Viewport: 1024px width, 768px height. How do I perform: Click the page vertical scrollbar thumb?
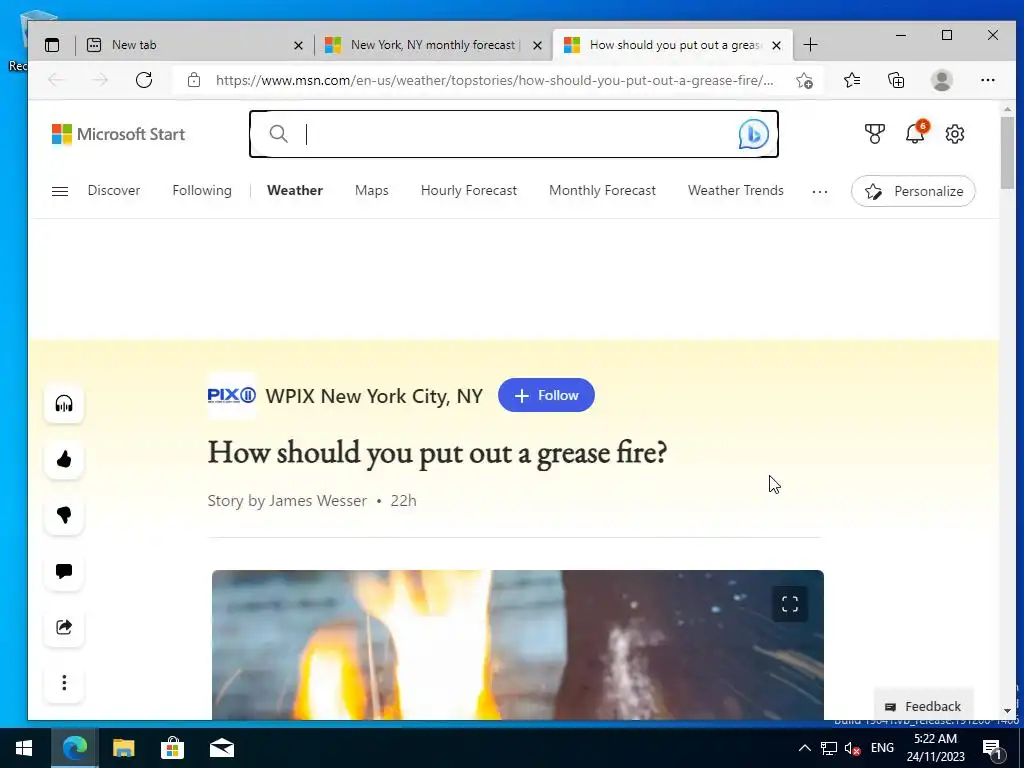tap(1007, 152)
